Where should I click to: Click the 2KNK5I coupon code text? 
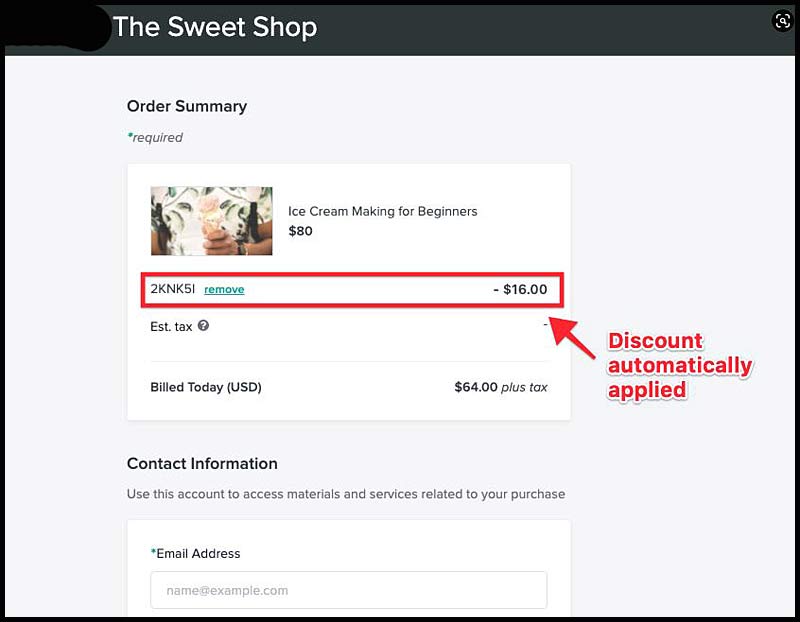point(172,289)
